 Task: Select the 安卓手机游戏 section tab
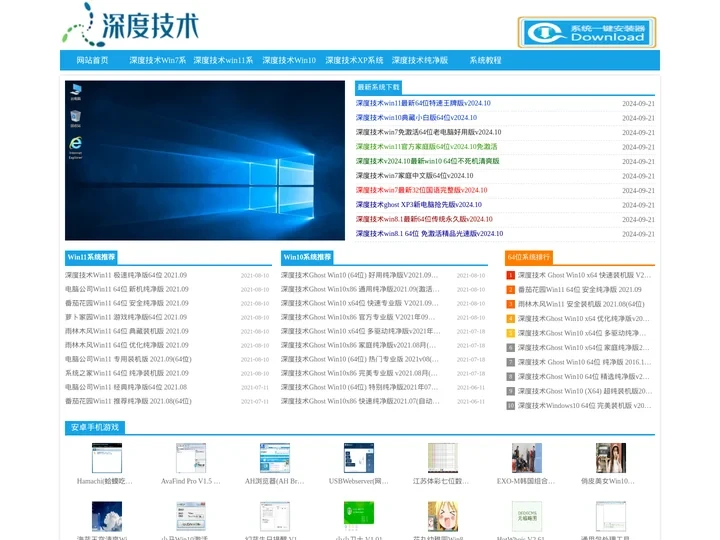(x=95, y=428)
